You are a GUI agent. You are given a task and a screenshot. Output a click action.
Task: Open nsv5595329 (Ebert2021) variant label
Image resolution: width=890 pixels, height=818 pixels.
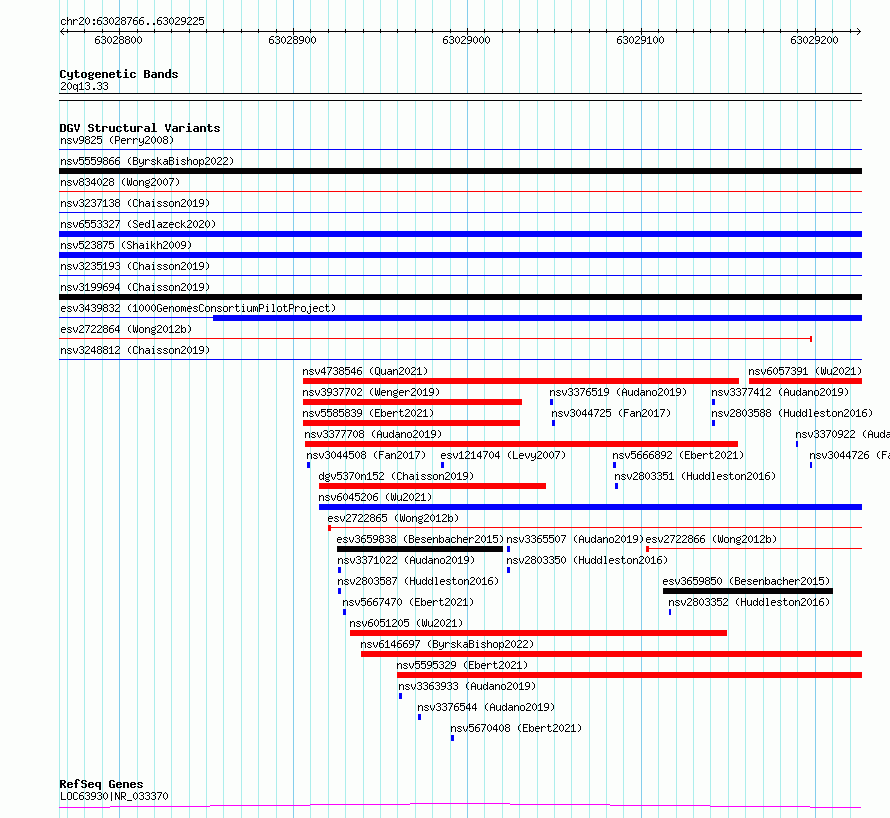[x=462, y=665]
